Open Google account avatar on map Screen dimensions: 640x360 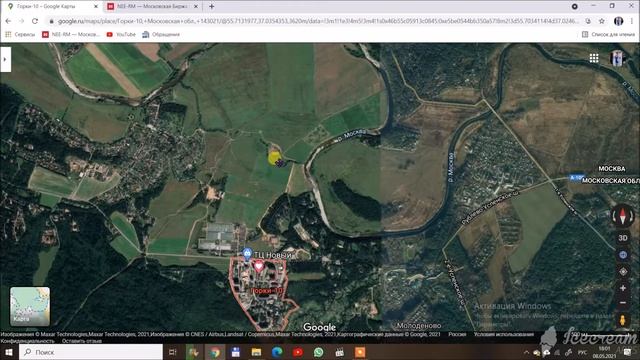tap(617, 58)
